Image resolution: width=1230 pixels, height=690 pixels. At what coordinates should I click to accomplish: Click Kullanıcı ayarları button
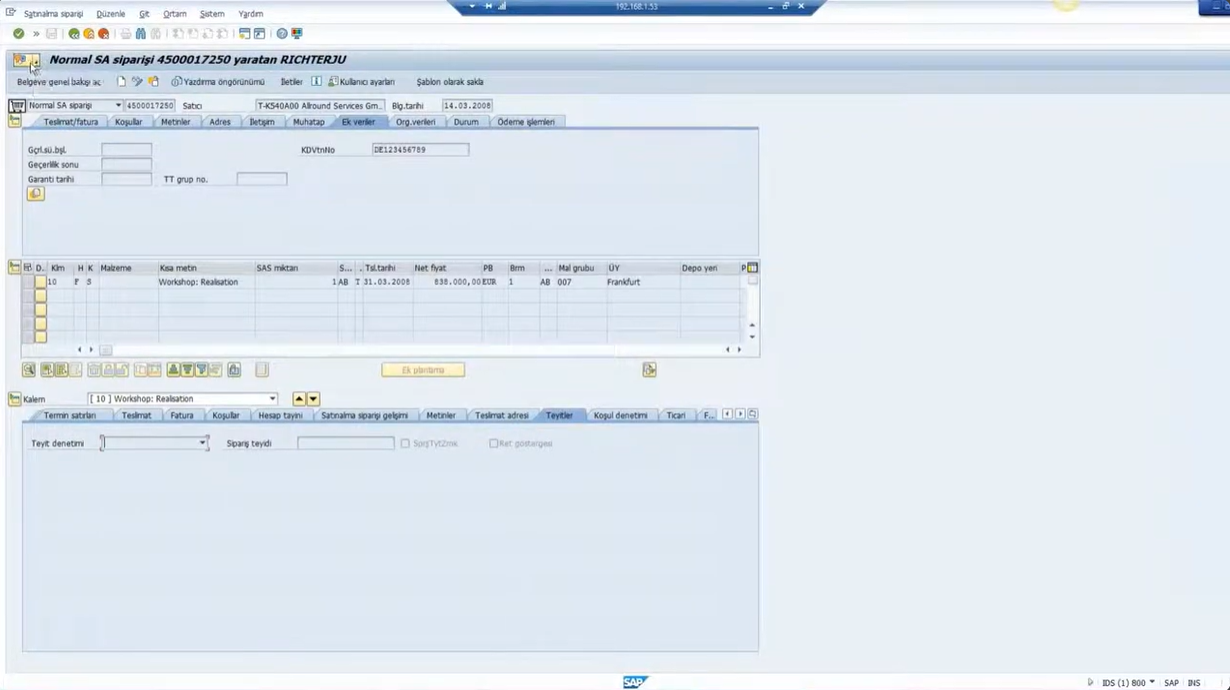361,82
